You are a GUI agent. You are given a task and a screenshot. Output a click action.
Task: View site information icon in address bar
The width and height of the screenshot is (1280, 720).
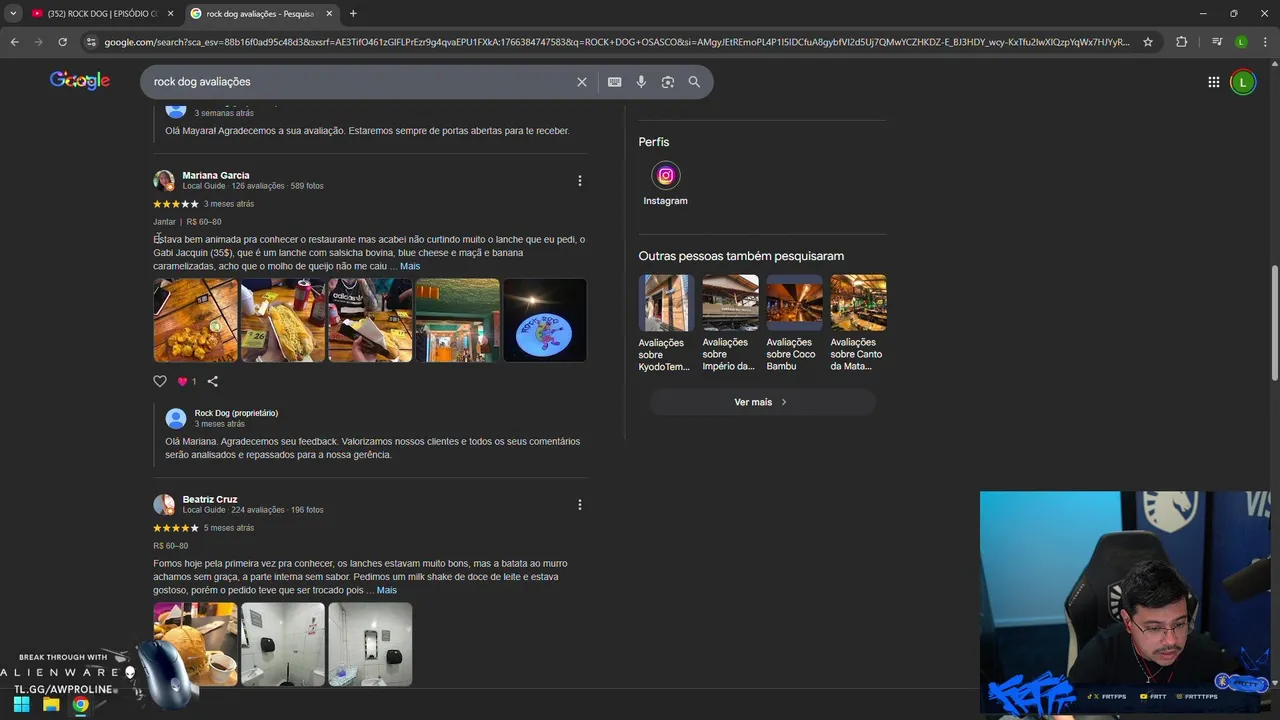[x=91, y=42]
